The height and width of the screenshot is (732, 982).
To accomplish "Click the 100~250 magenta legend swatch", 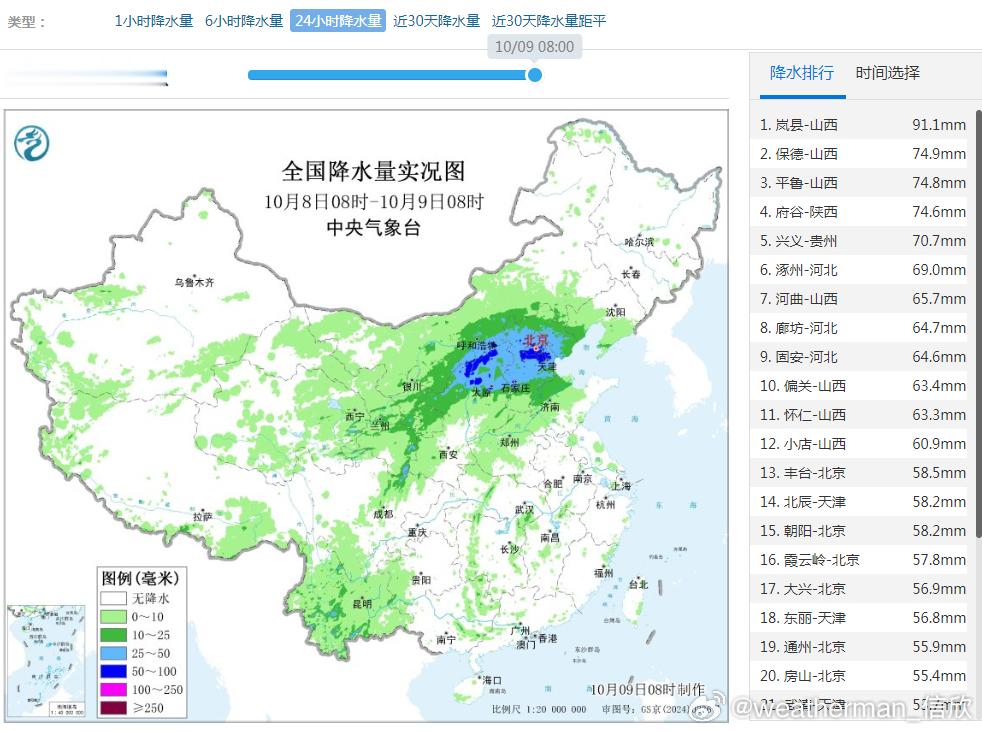I will (x=113, y=689).
